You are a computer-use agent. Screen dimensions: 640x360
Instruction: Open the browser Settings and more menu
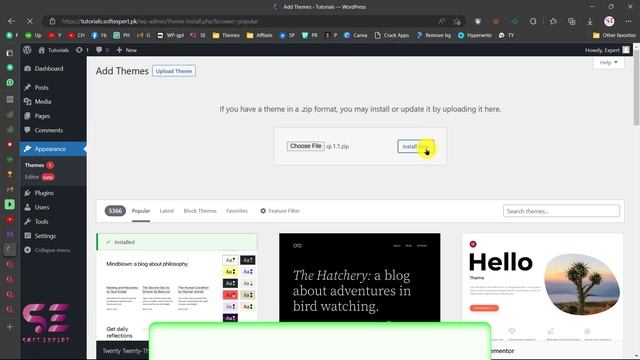click(x=628, y=21)
